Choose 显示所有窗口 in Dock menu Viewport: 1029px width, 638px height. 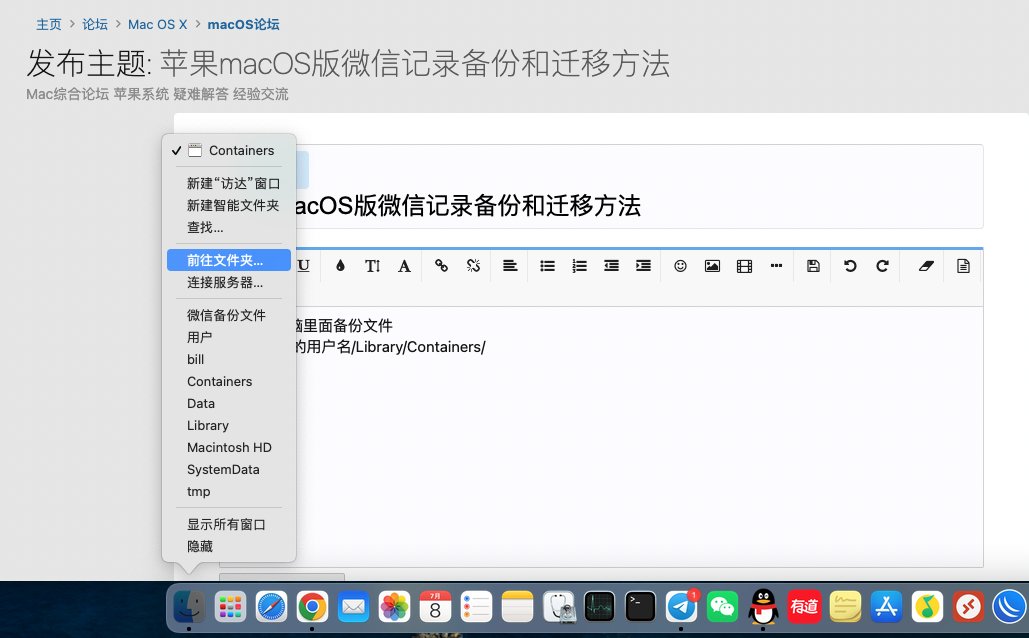tap(229, 524)
